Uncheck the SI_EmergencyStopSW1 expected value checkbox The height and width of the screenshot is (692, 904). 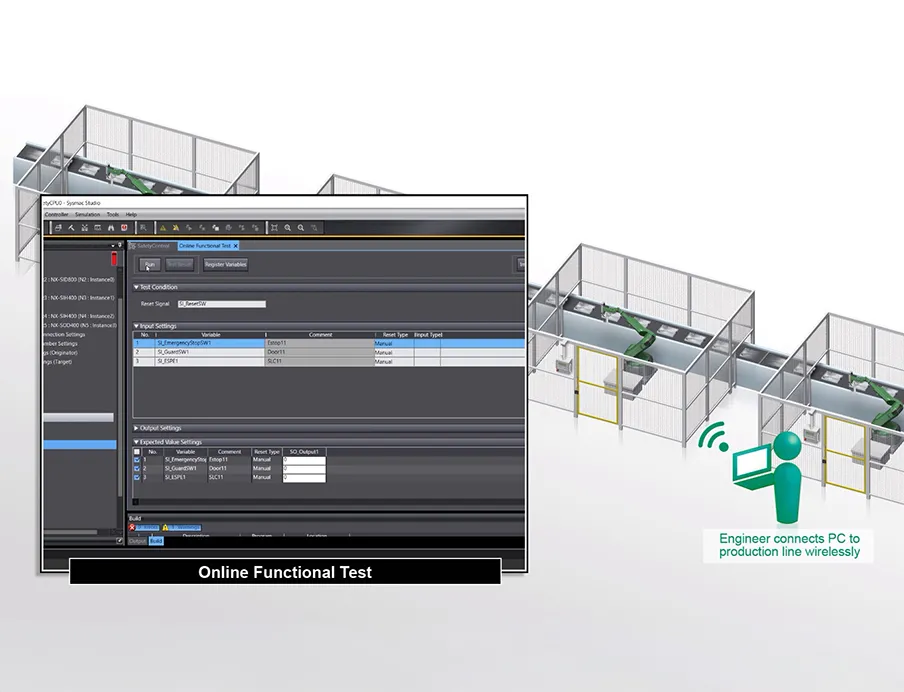pyautogui.click(x=137, y=459)
